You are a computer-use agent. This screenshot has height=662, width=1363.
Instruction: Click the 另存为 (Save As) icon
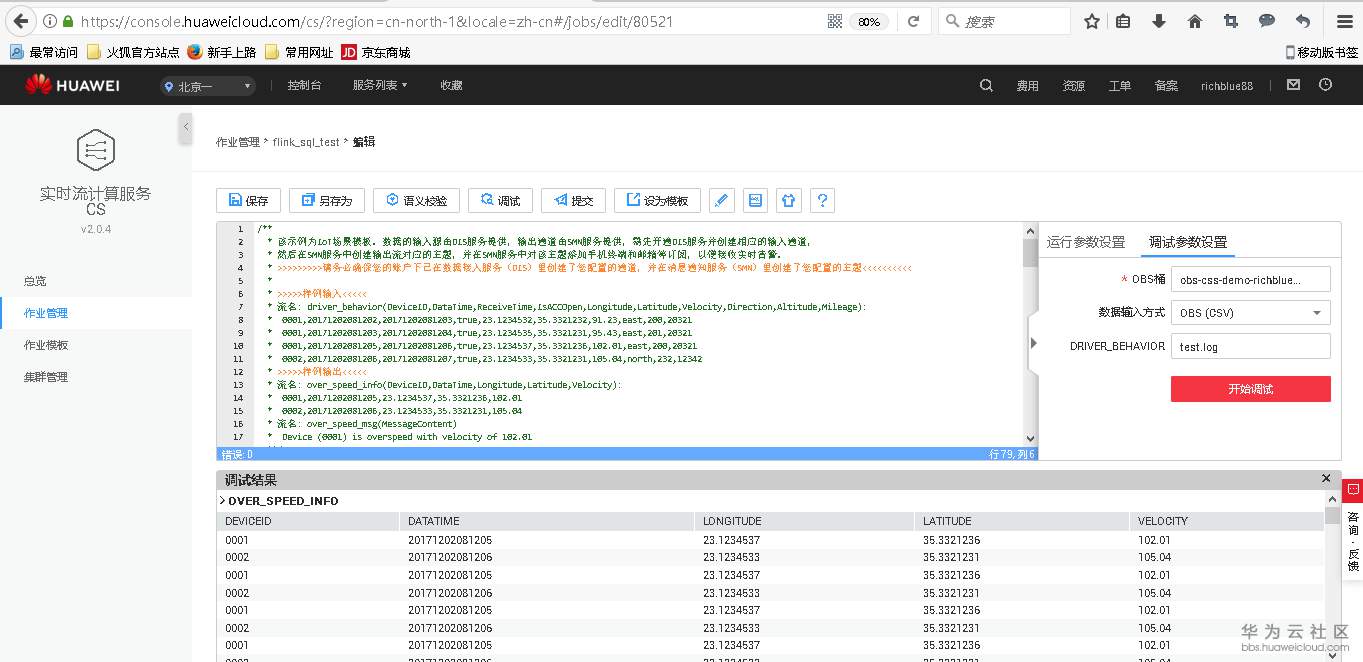click(327, 200)
